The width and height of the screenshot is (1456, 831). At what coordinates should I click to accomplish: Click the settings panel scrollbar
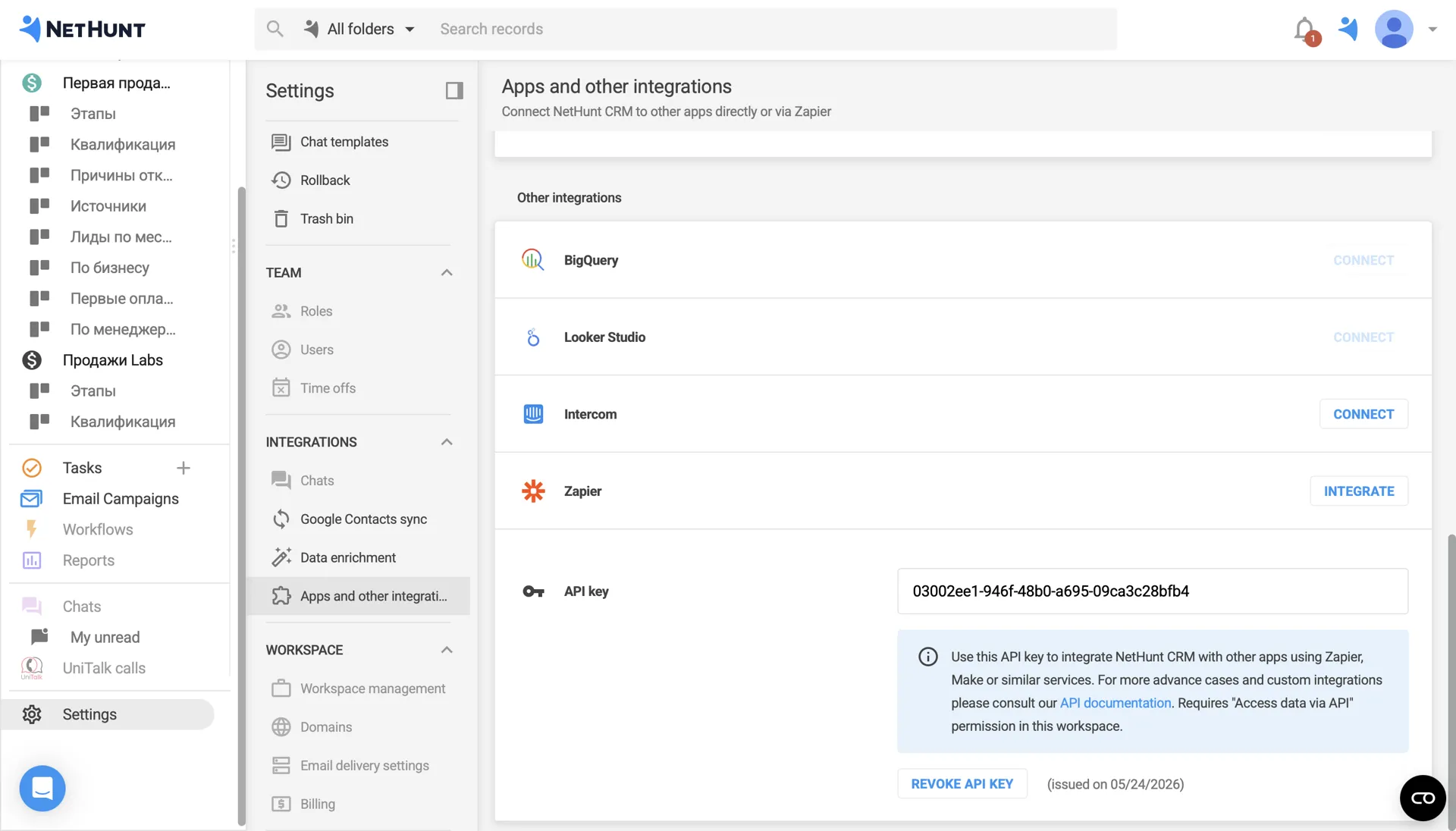pyautogui.click(x=242, y=506)
